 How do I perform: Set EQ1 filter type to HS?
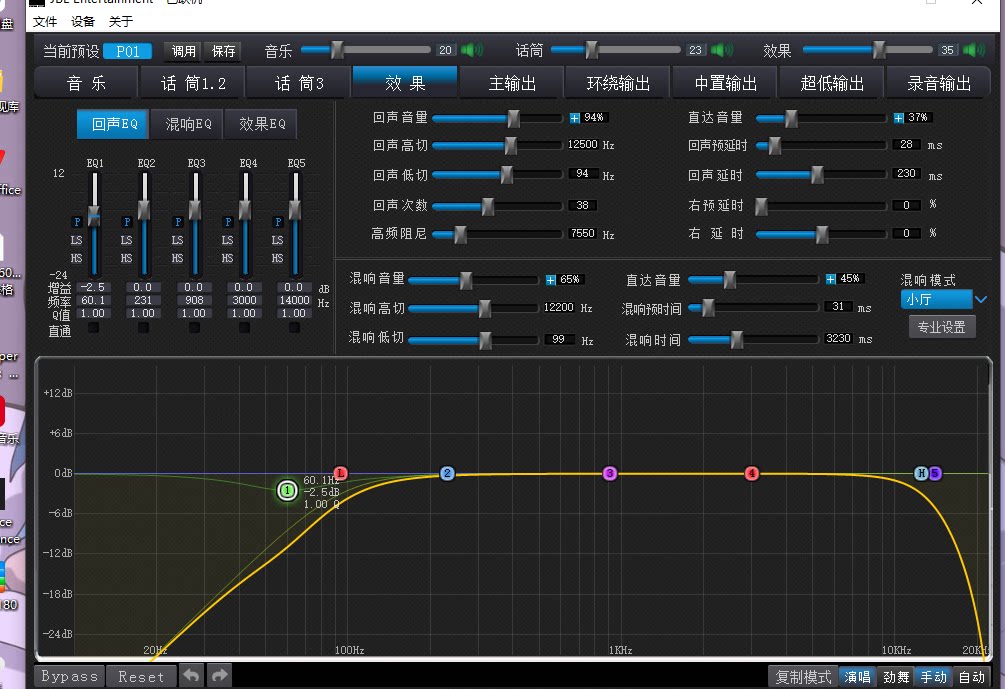(76, 258)
